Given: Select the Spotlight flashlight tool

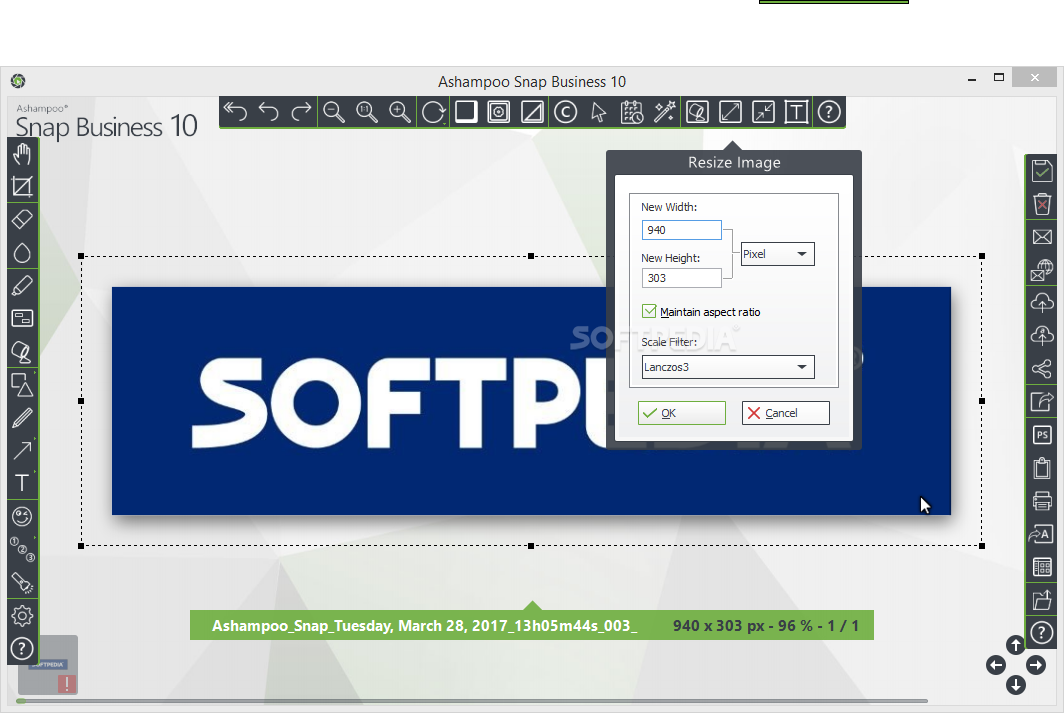Looking at the screenshot, I should tap(22, 583).
